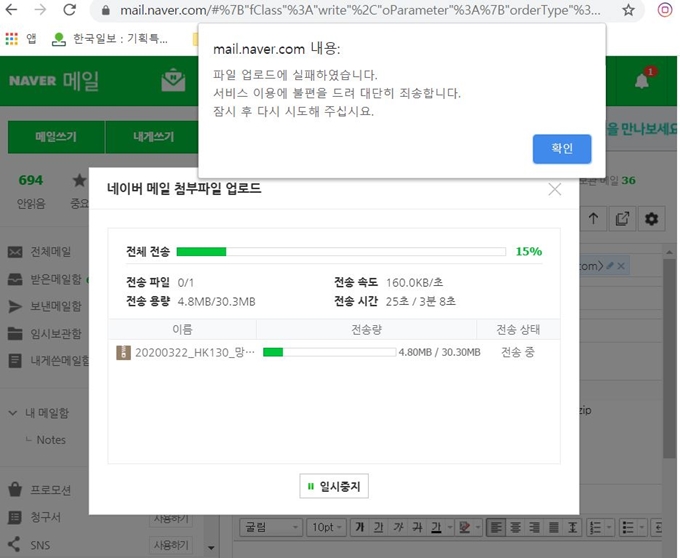Insert a numbered list
Screen dimensions: 680x558
coord(596,527)
